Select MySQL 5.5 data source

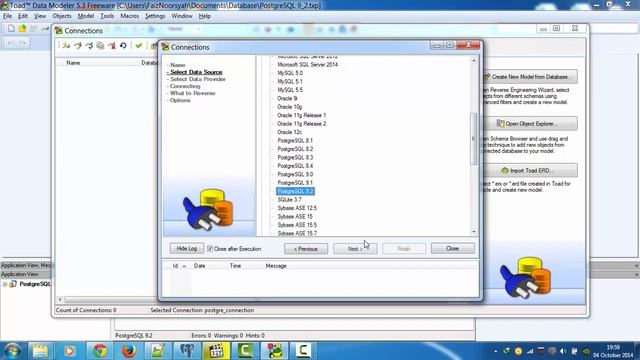tap(290, 90)
